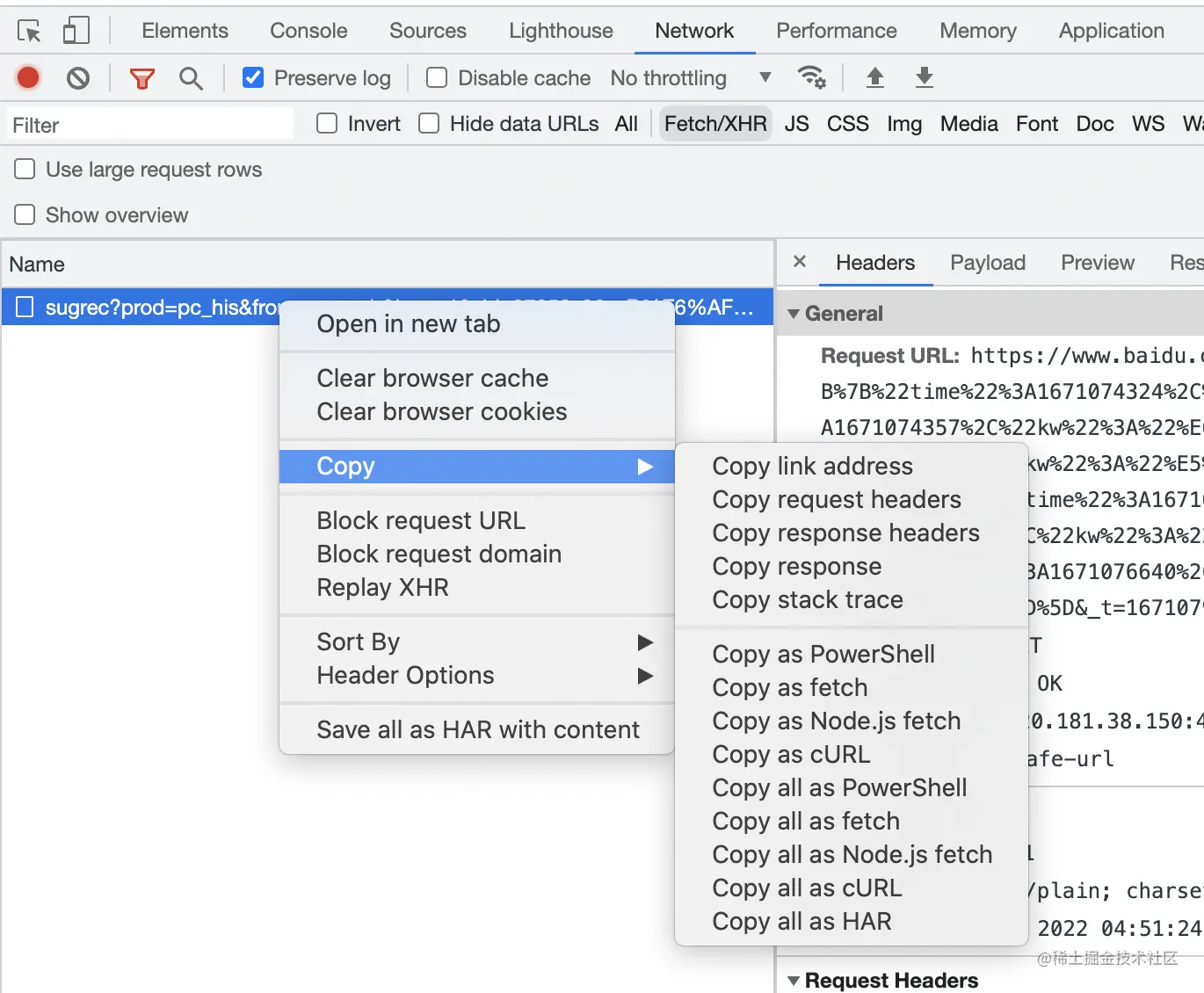
Task: Filter requests by Font
Action: tap(1037, 124)
